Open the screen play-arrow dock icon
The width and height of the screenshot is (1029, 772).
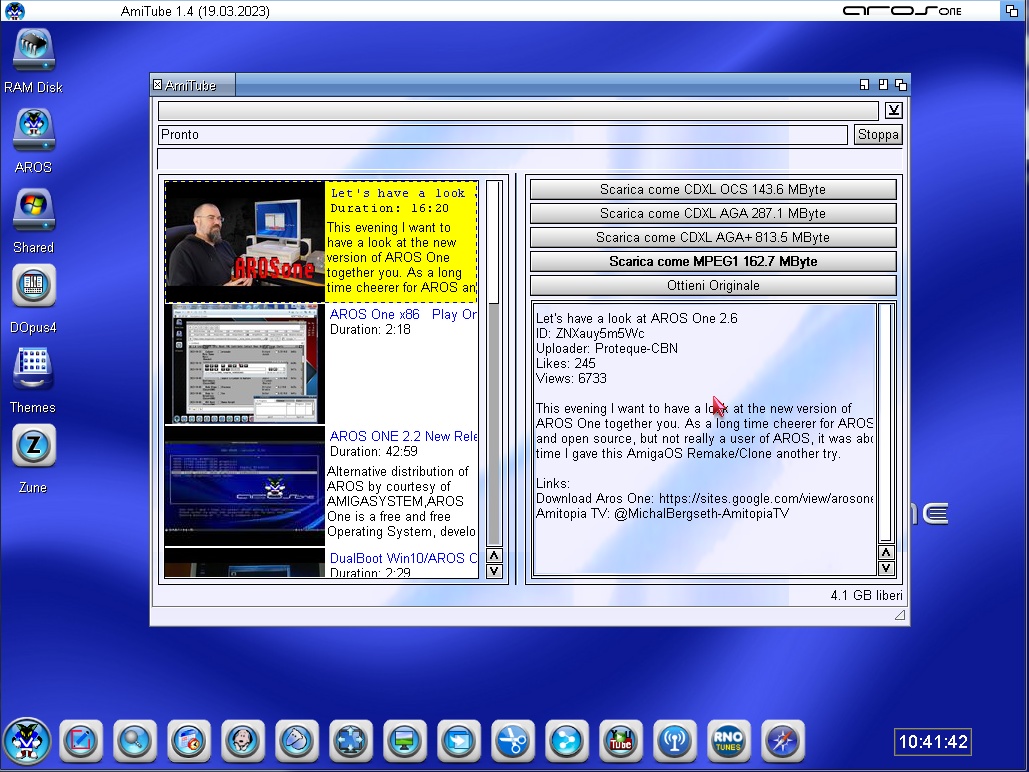point(459,741)
